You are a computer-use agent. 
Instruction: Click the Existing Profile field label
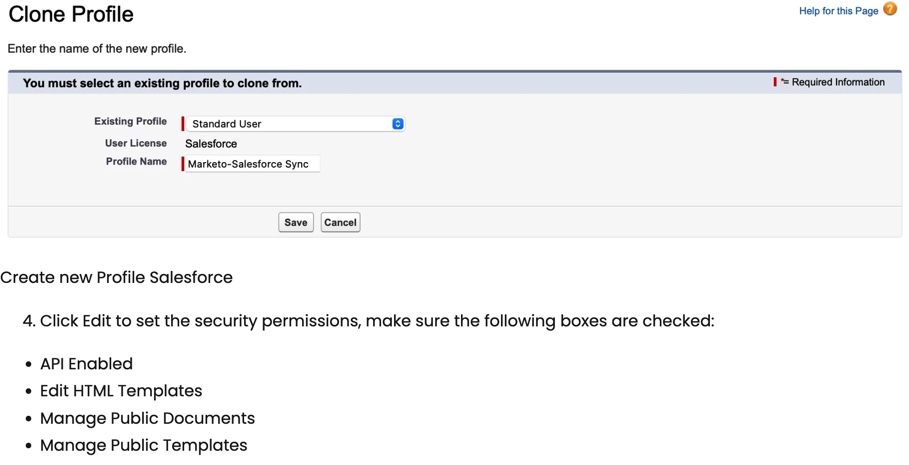coord(130,121)
